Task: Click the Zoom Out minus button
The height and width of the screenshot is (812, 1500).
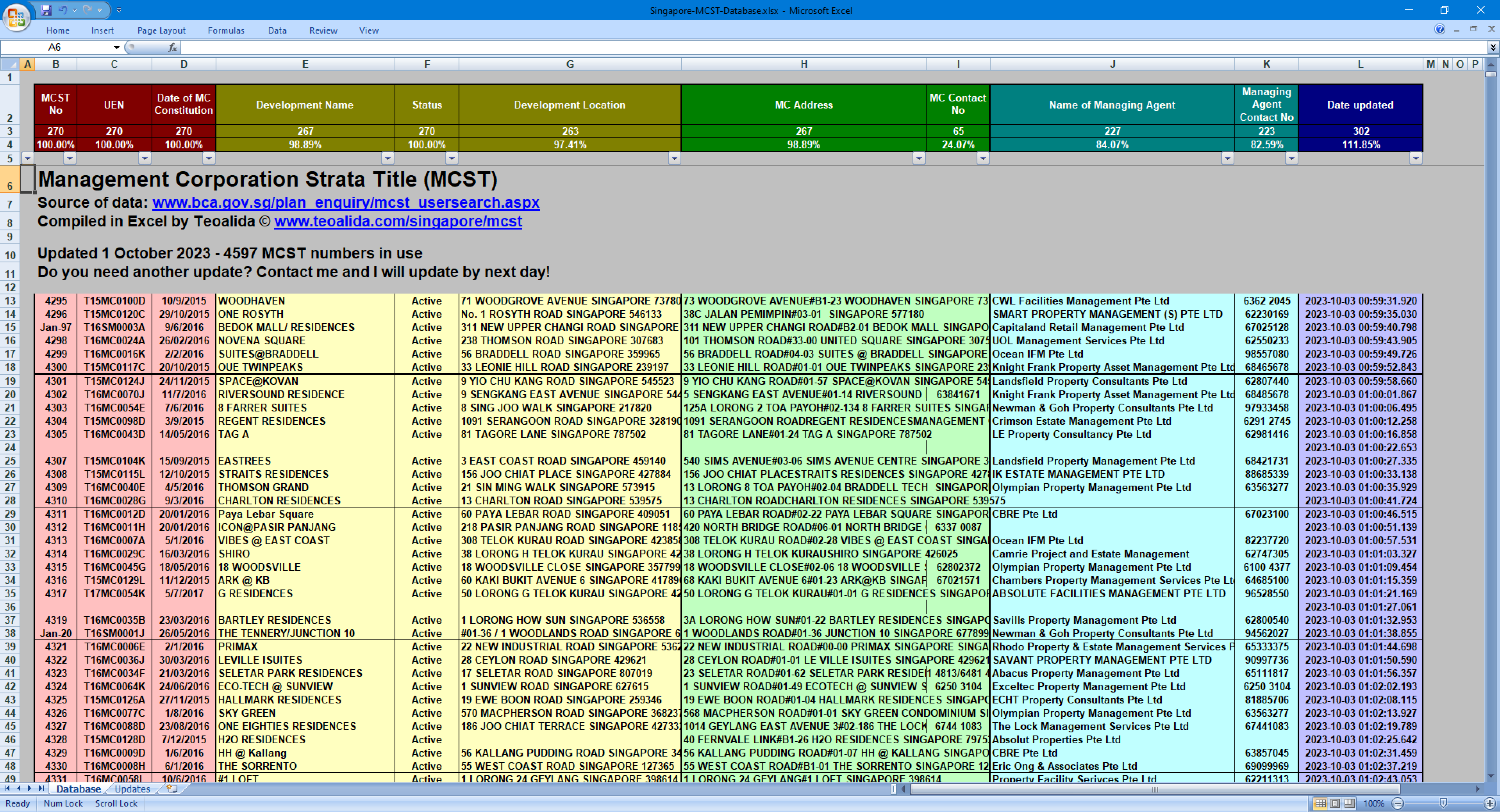Action: pyautogui.click(x=1398, y=803)
